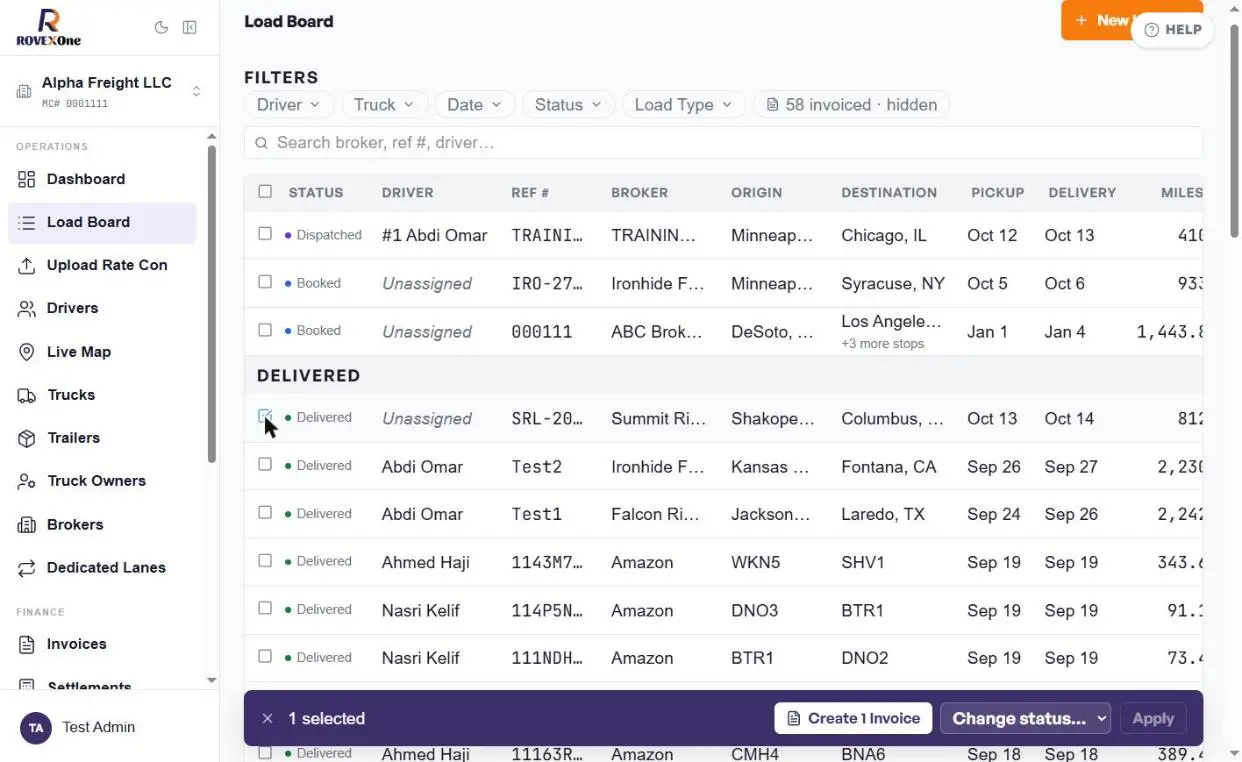
Task: Check the Test1 Laredo load row
Action: click(265, 512)
